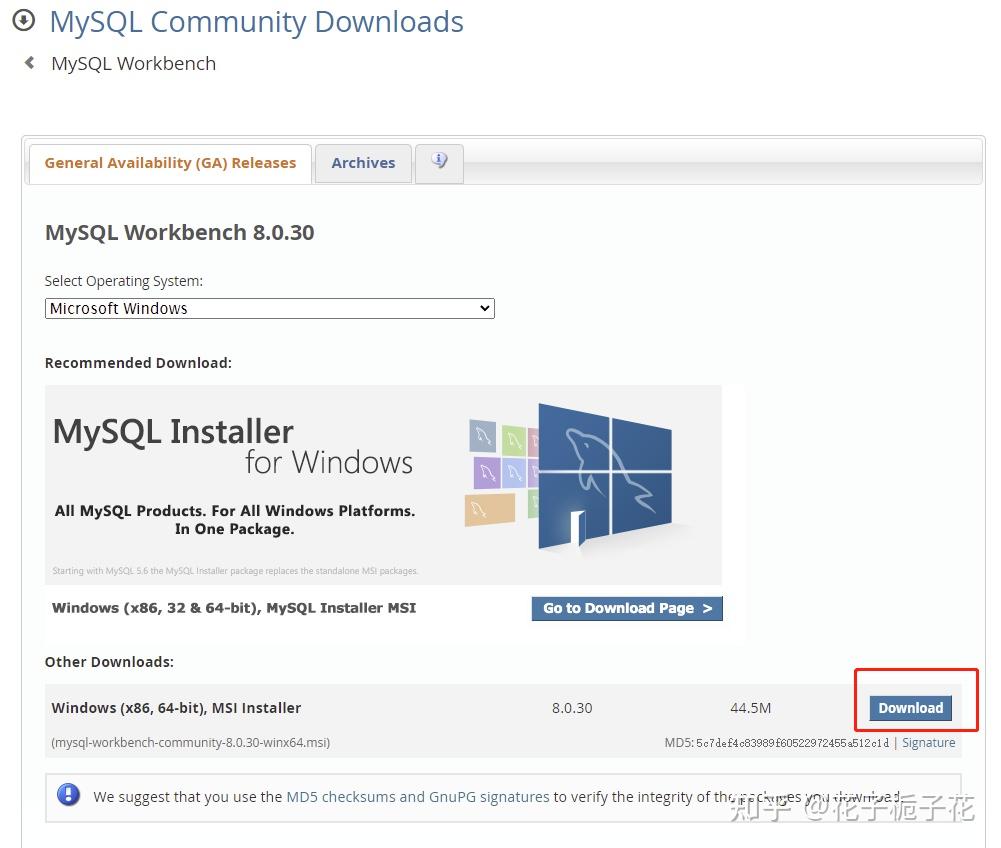Open the info bubble tab beside Archives
This screenshot has height=848, width=1001.
438,160
